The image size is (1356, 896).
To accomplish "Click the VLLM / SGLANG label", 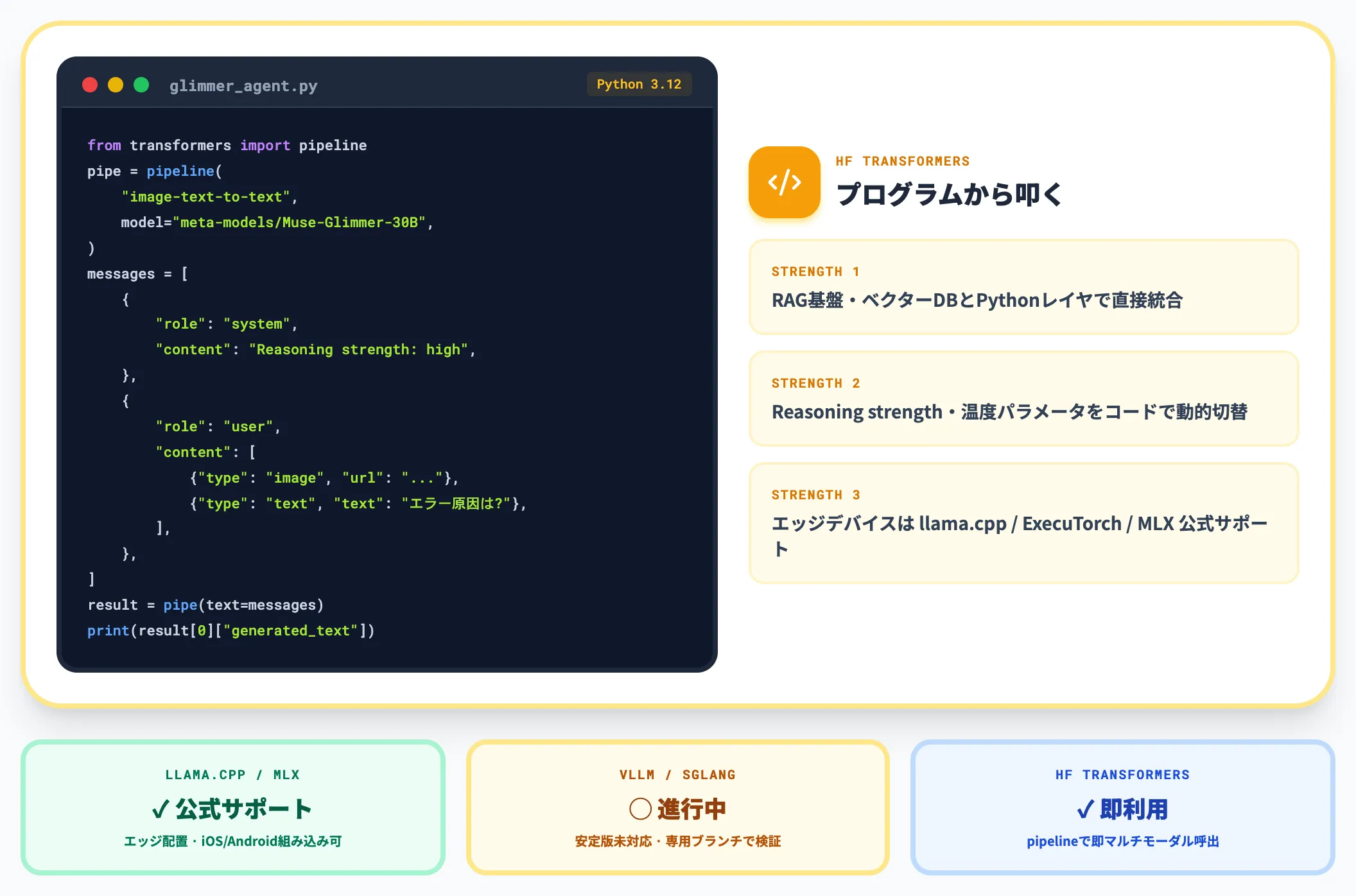I will point(678,775).
